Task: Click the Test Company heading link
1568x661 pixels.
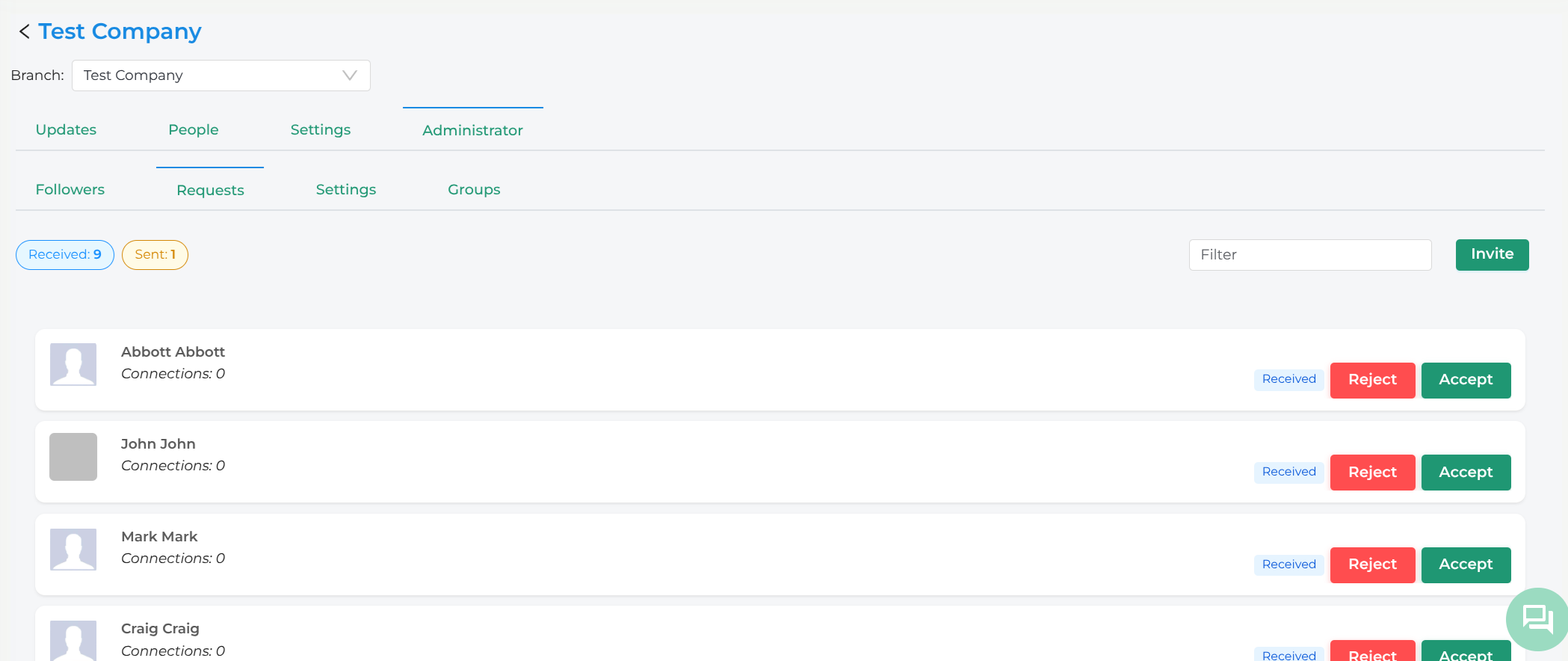Action: click(120, 31)
